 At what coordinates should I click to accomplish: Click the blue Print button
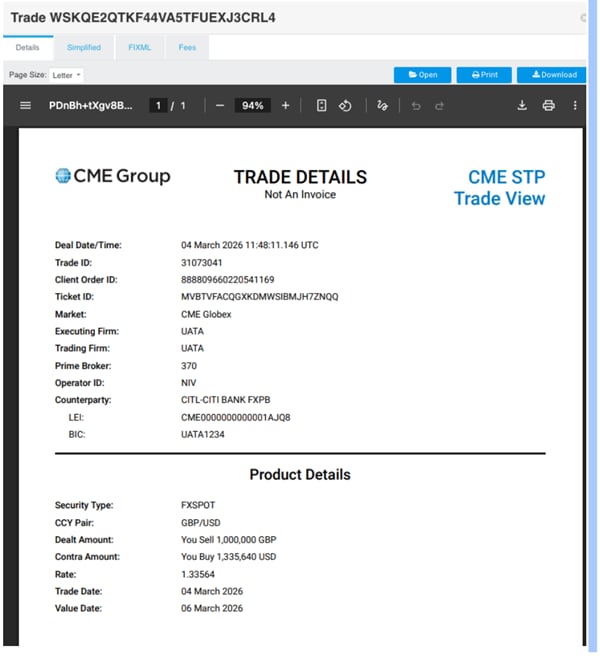(484, 75)
